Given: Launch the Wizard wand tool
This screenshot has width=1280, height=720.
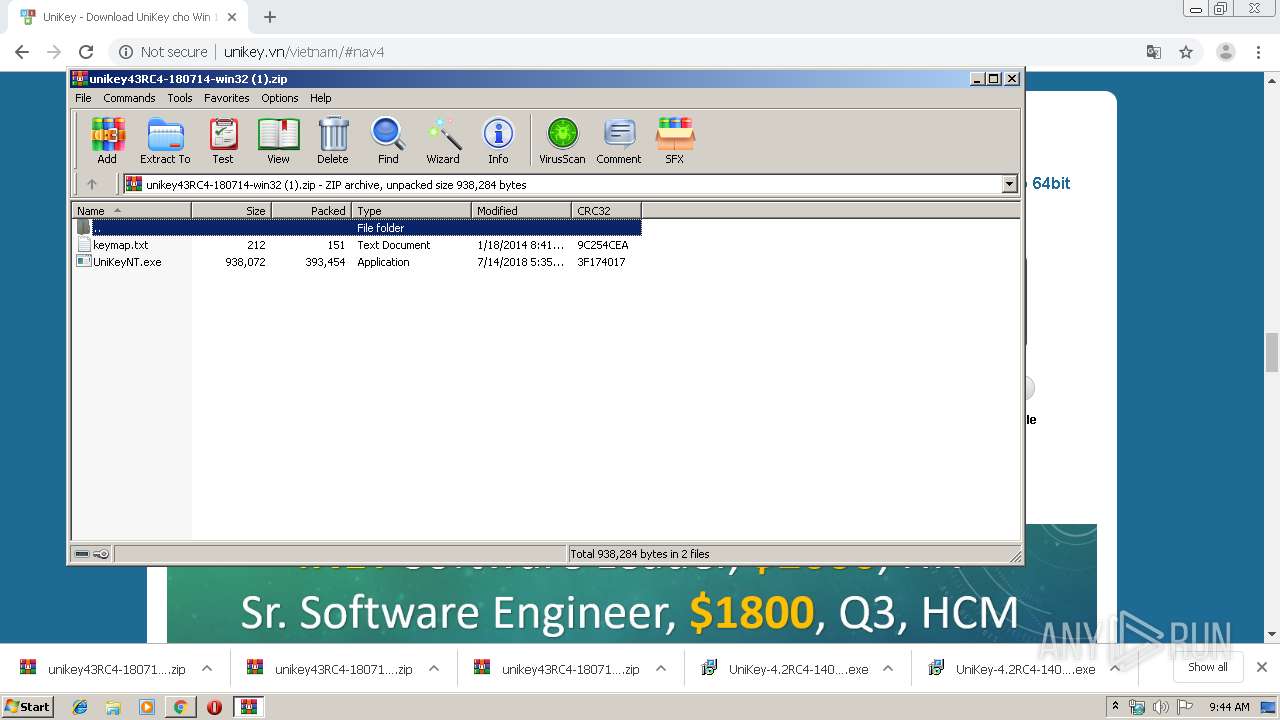Looking at the screenshot, I should pos(443,140).
